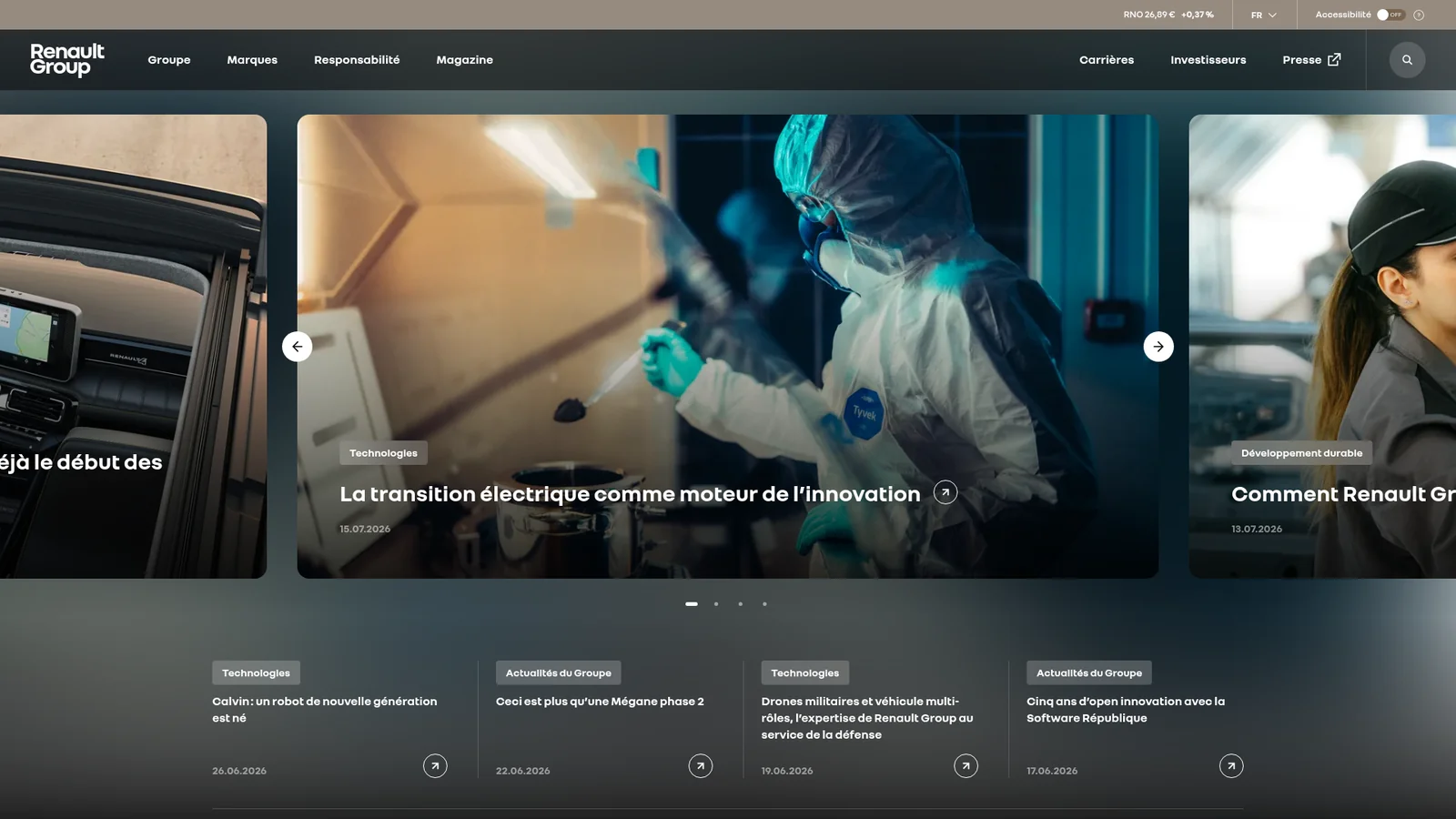The image size is (1456, 819).
Task: Go to previous carousel slide arrow
Action: coord(297,347)
